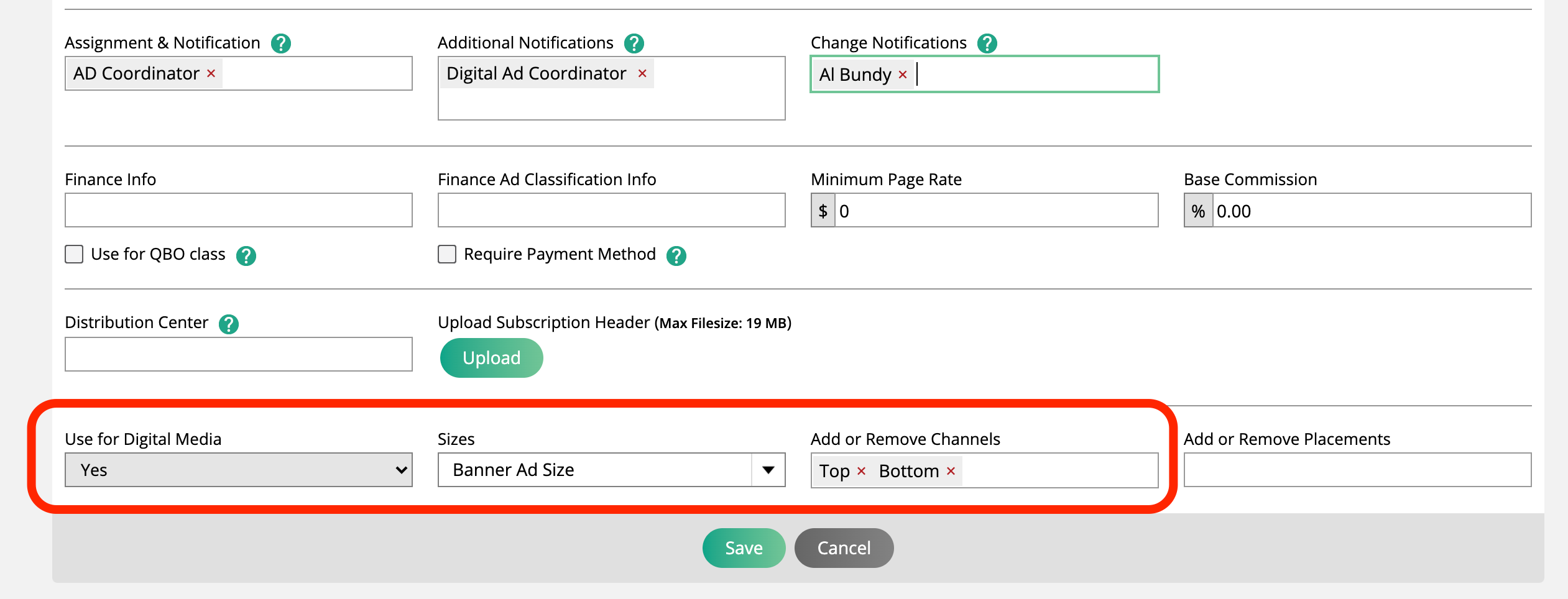This screenshot has height=599, width=1568.
Task: Enable Use for QBO class checkbox
Action: pos(74,254)
